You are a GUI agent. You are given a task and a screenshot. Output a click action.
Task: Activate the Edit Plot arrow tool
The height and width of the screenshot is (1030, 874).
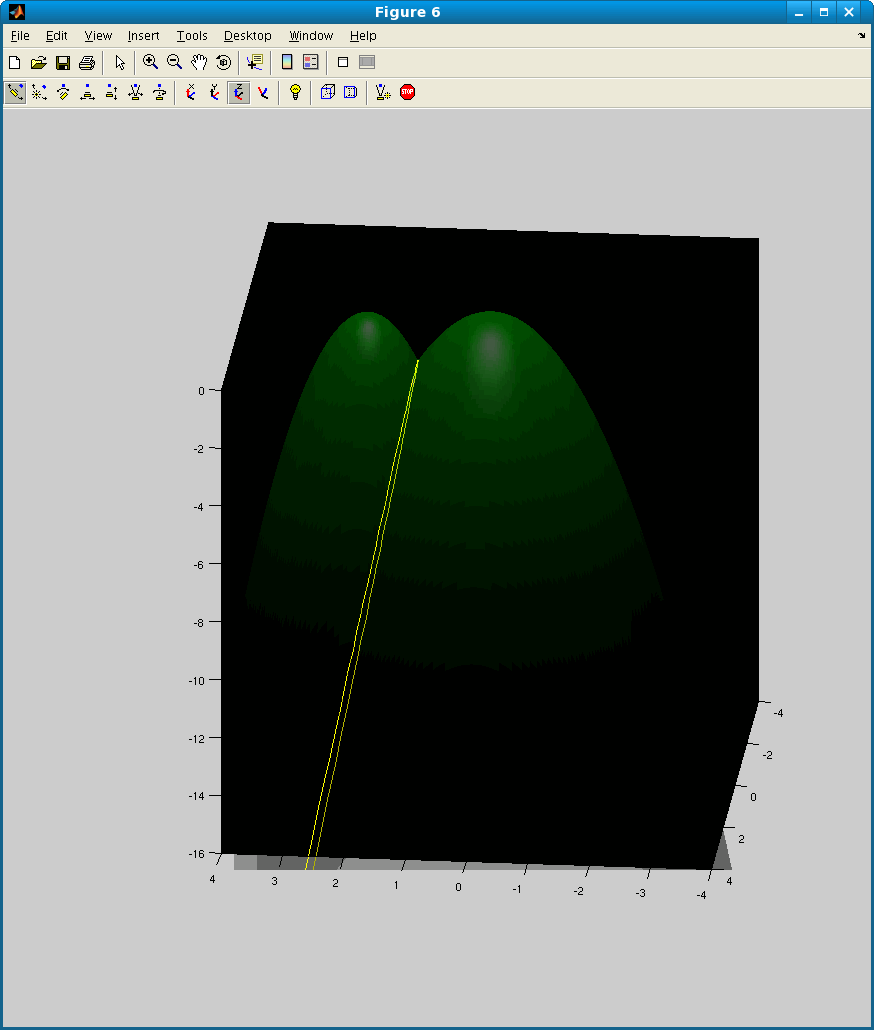pos(120,62)
